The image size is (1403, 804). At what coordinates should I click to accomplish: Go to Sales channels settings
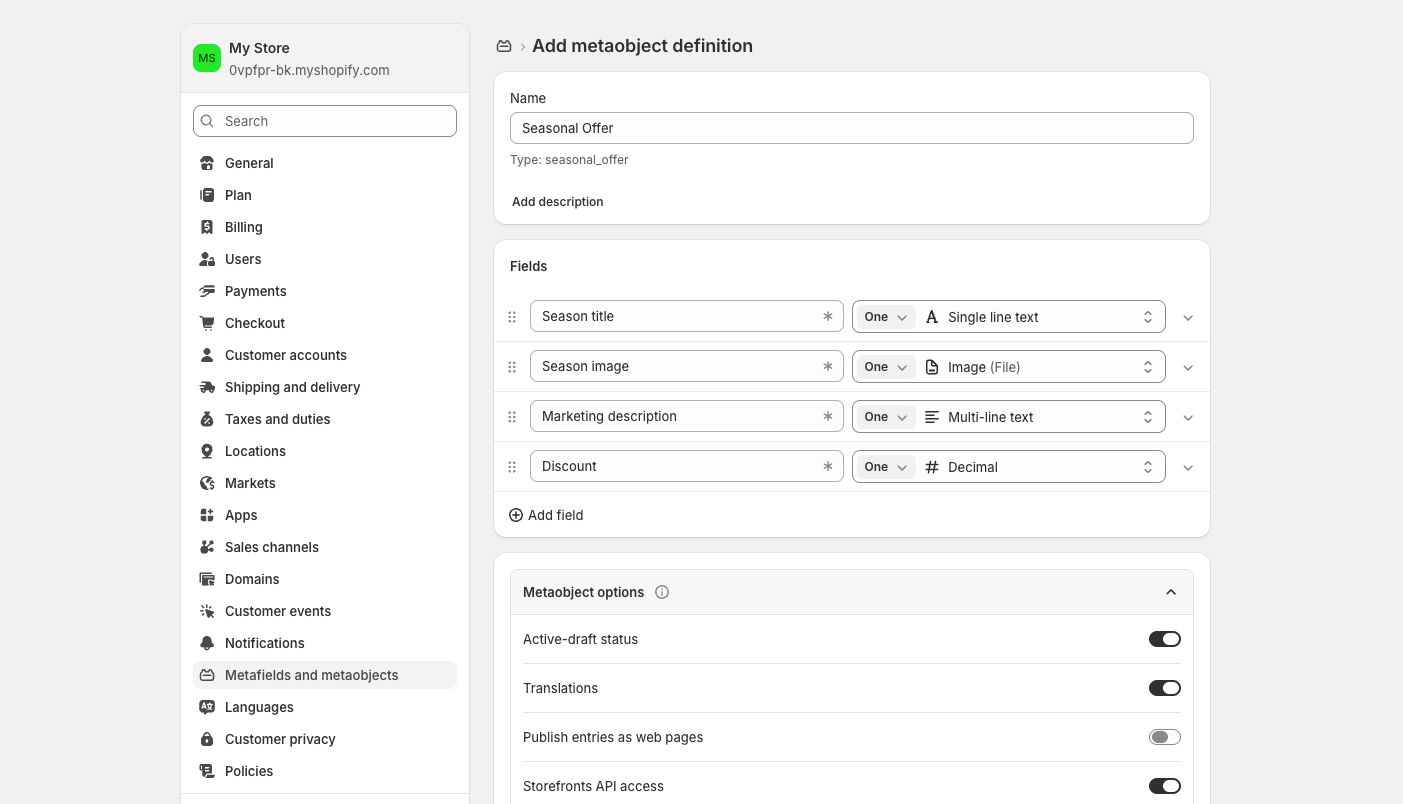[325, 547]
